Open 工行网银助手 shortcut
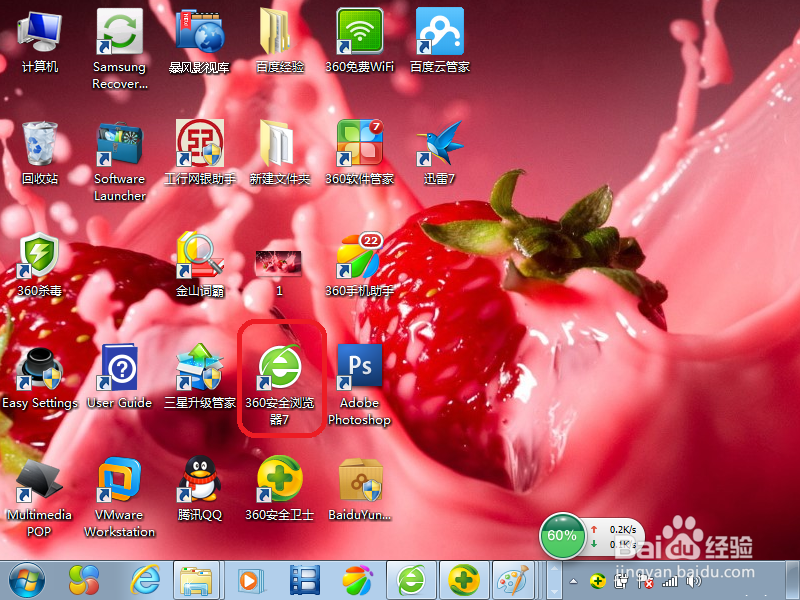 [x=199, y=153]
